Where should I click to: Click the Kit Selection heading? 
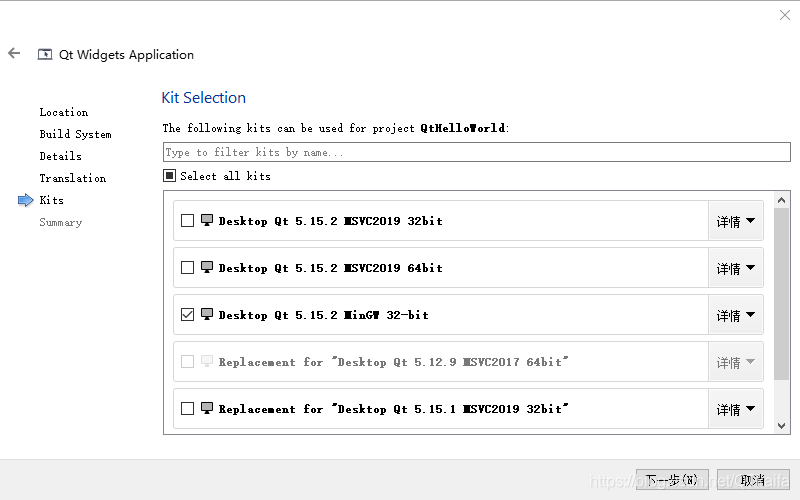click(204, 97)
